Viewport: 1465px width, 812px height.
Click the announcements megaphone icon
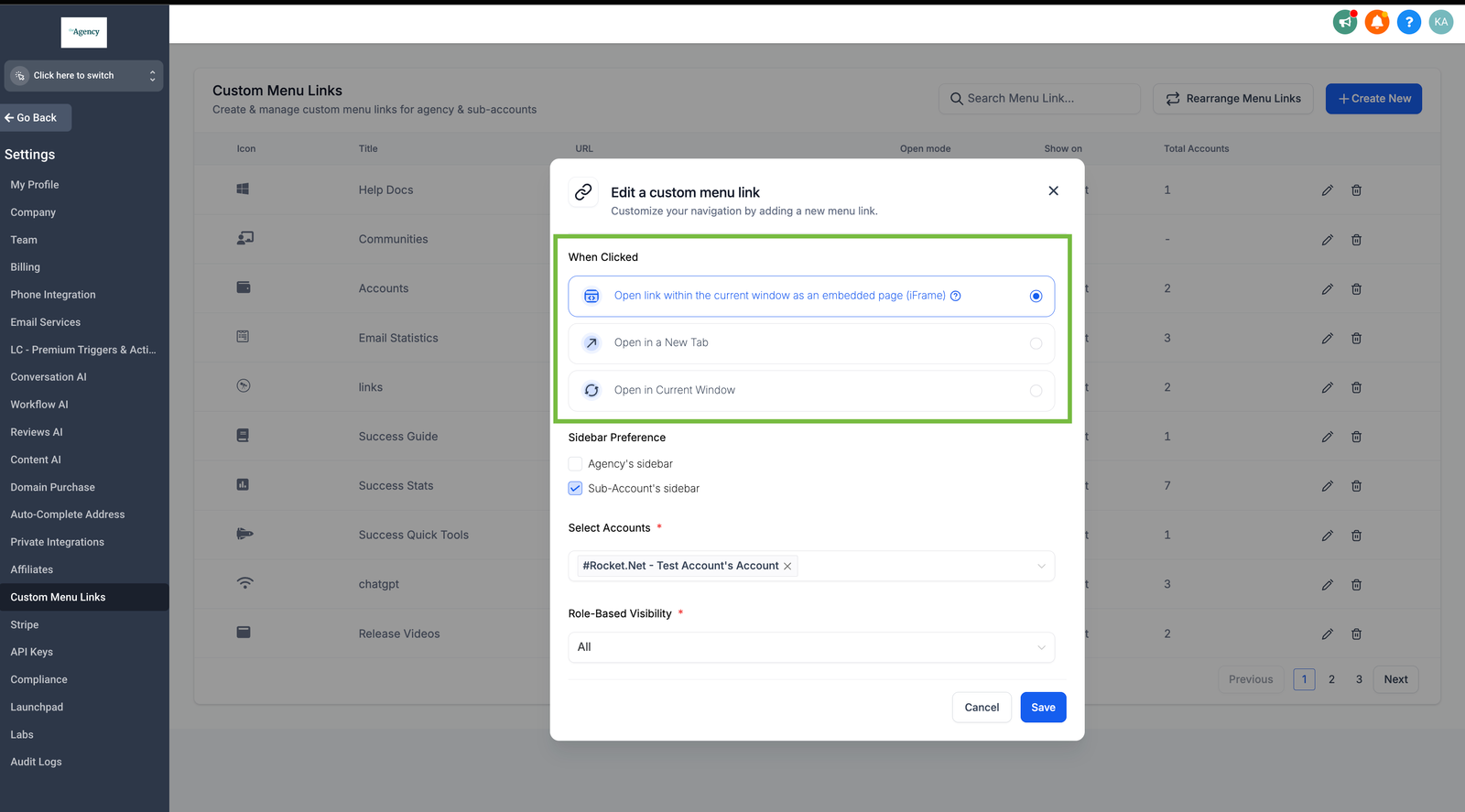(x=1344, y=22)
